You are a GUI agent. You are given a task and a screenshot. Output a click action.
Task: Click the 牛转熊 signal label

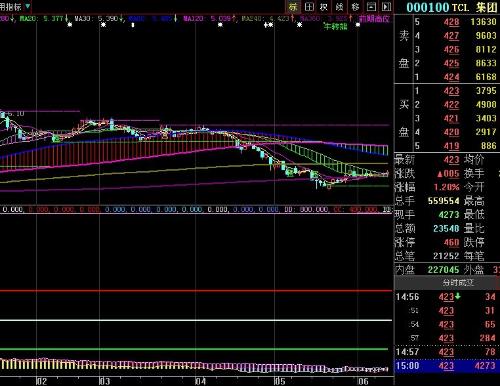point(335,26)
